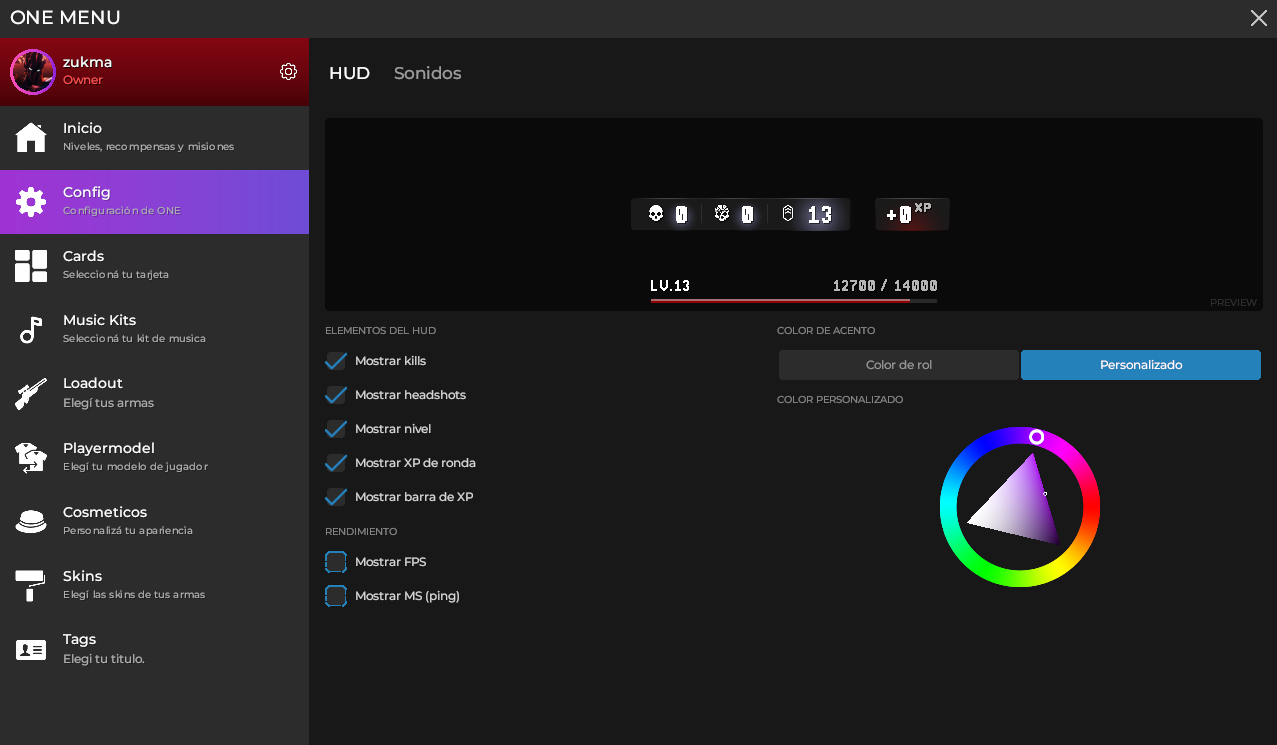
Task: Disable Mostrar headshots option
Action: click(x=336, y=395)
